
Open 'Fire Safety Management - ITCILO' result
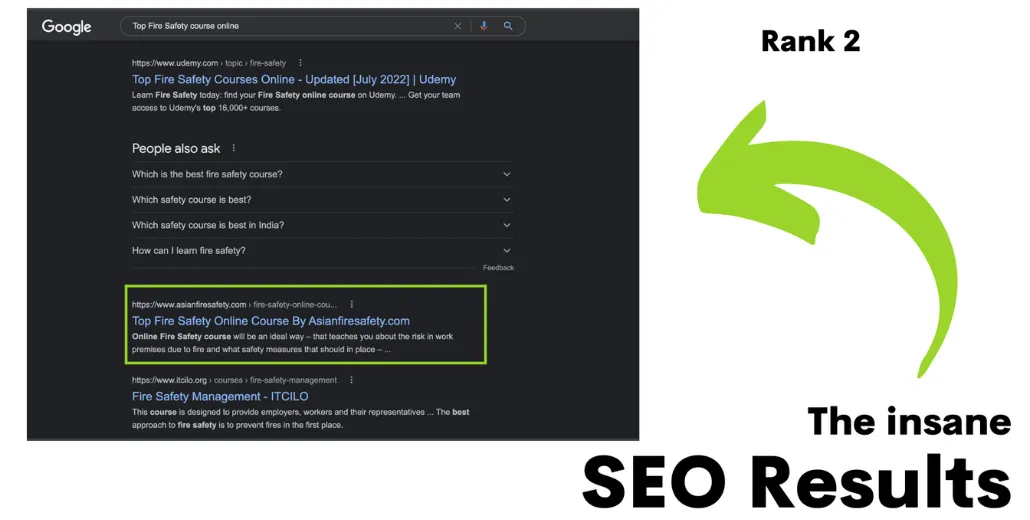coord(220,397)
